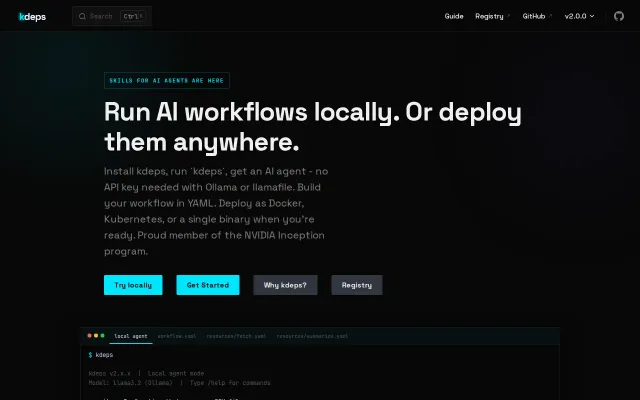Viewport: 640px width, 400px height.
Task: Click the search magnifier icon
Action: click(x=82, y=16)
